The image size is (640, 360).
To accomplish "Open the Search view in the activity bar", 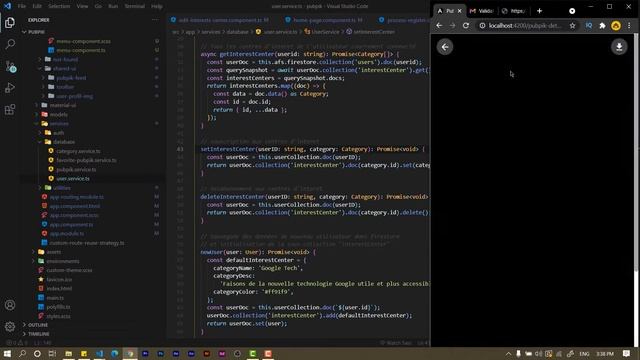I will click(10, 44).
